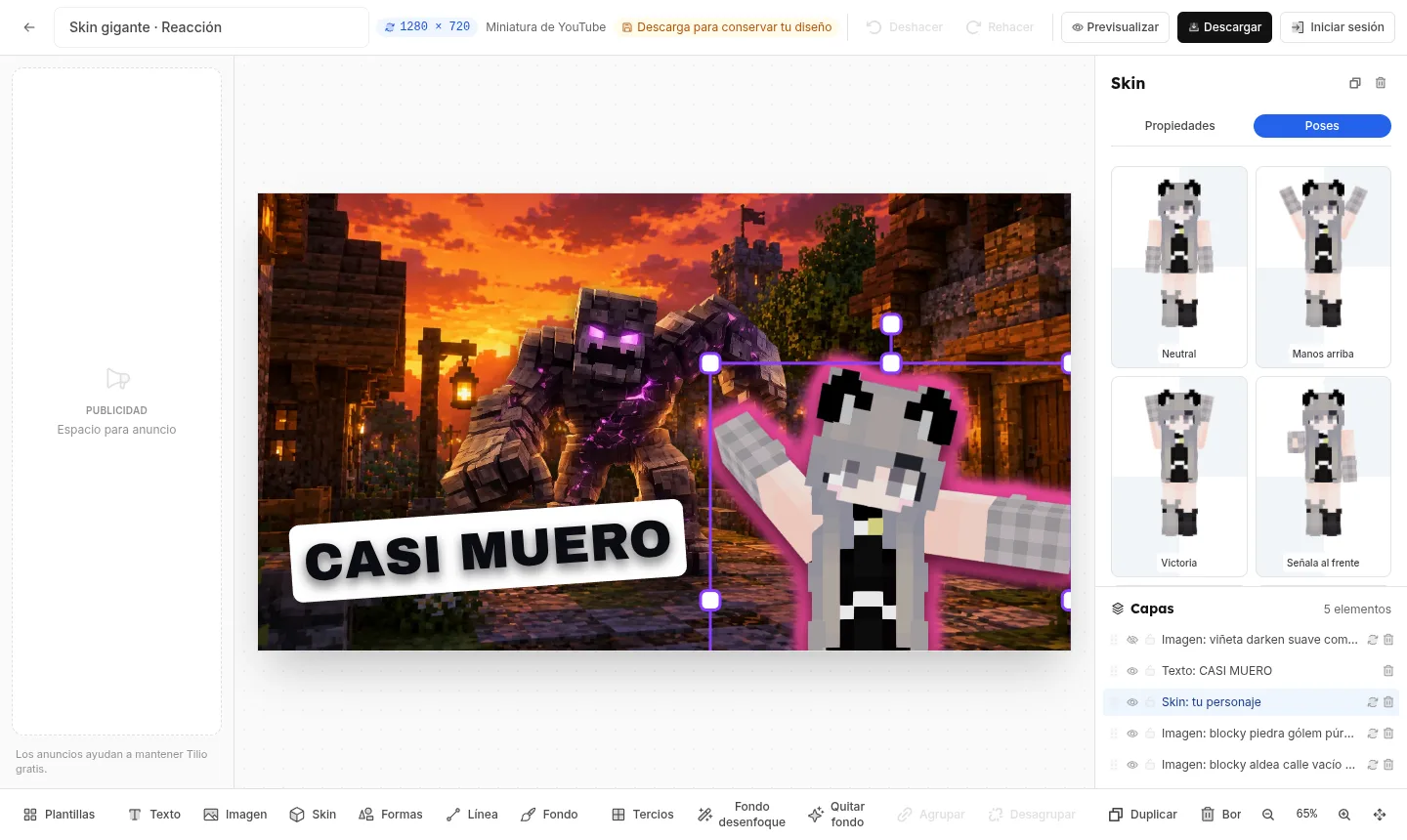
Task: Click the Descargar button
Action: tap(1224, 27)
